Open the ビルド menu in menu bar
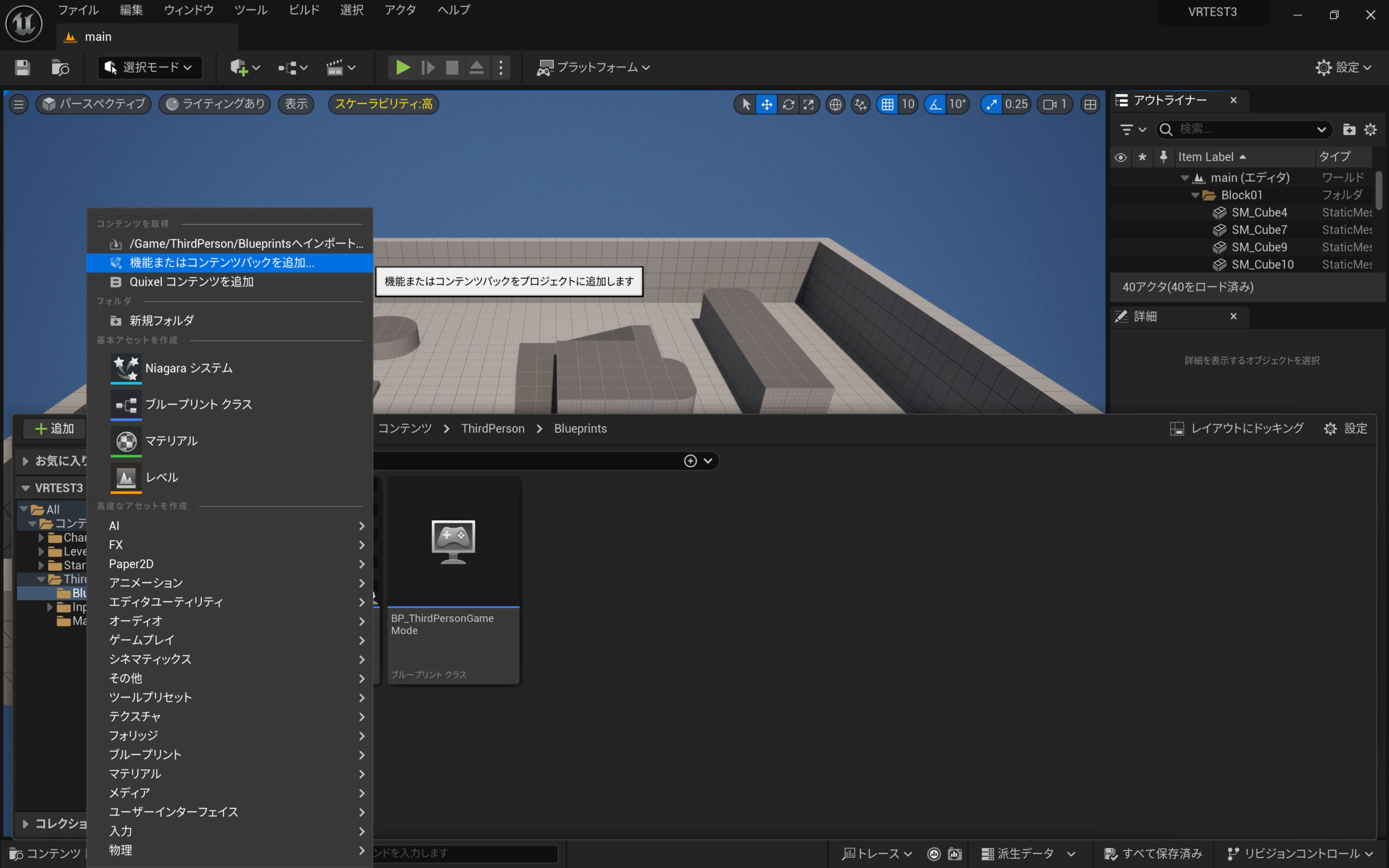 click(304, 10)
